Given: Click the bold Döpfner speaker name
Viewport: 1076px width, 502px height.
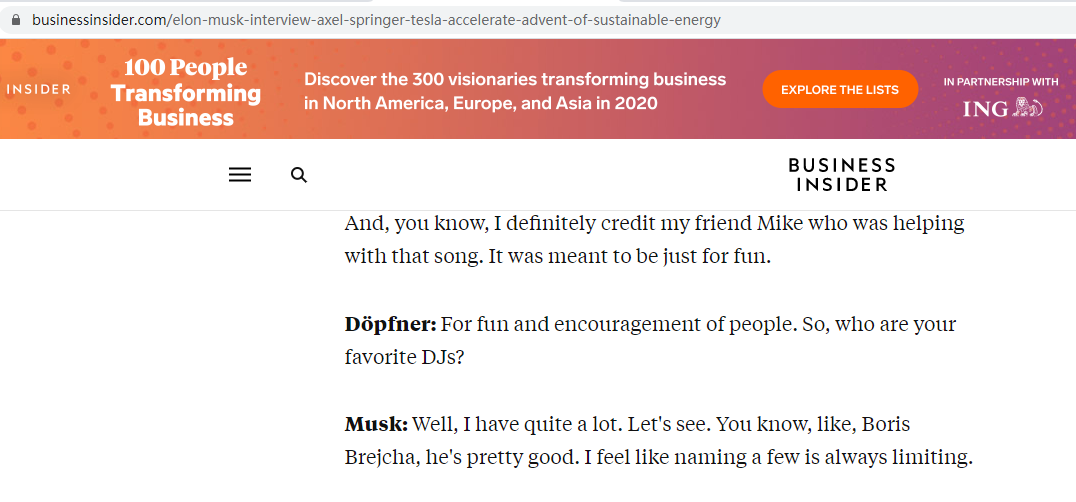Looking at the screenshot, I should [x=390, y=324].
